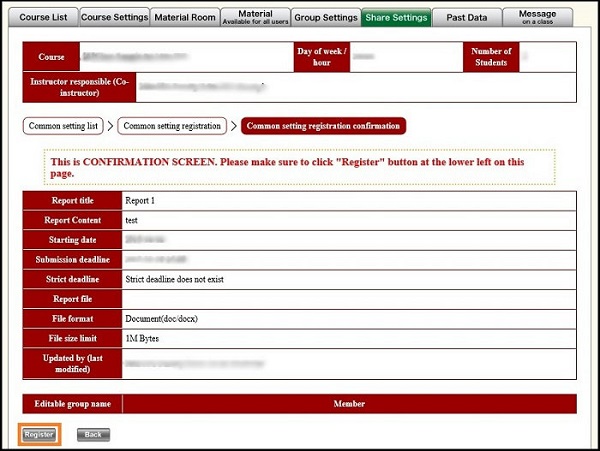Go to Common setting registration step

[x=173, y=126]
